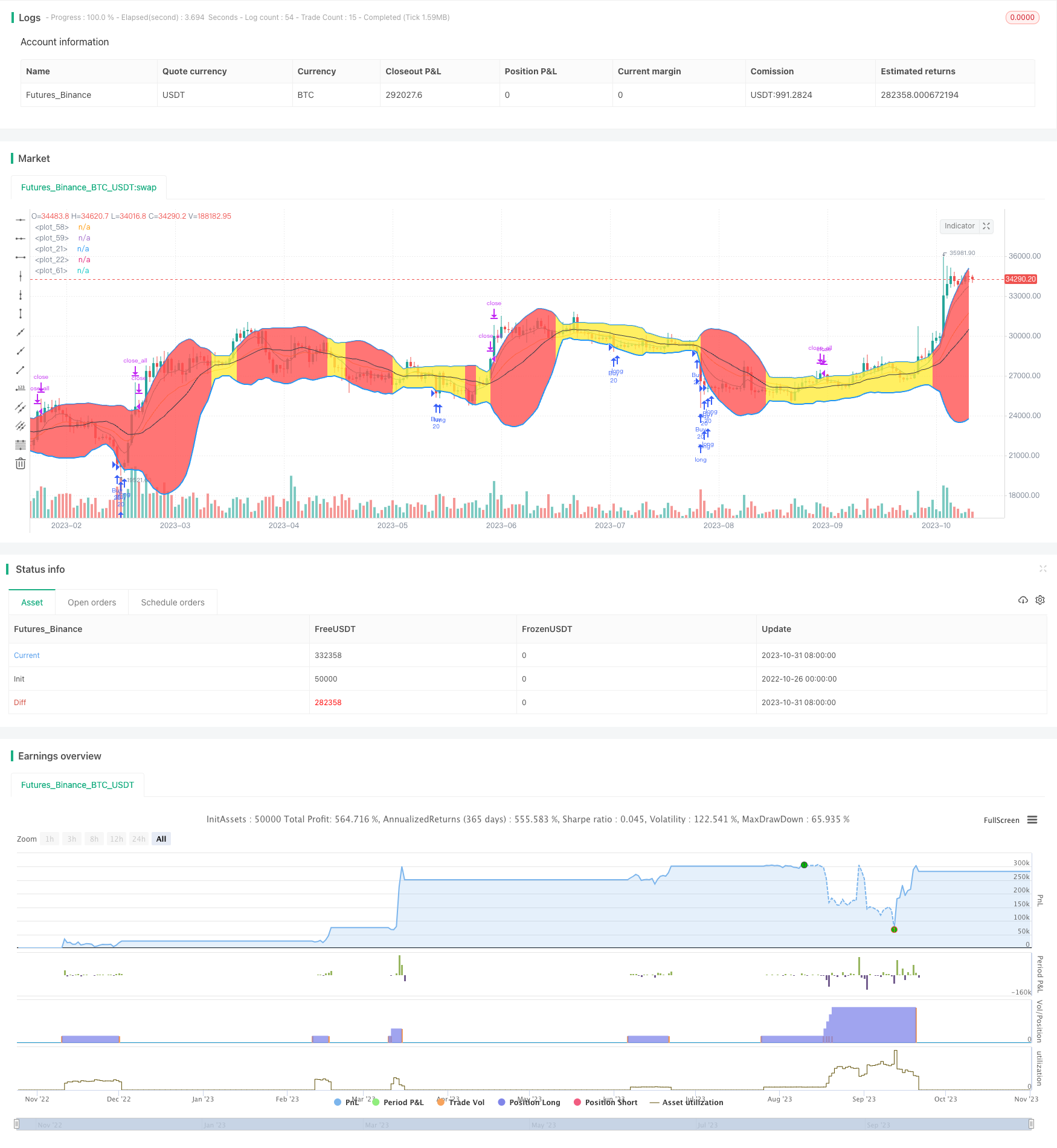The height and width of the screenshot is (1148, 1057).
Task: Click the FullScreen button on the earnings chart
Action: coord(1001,820)
